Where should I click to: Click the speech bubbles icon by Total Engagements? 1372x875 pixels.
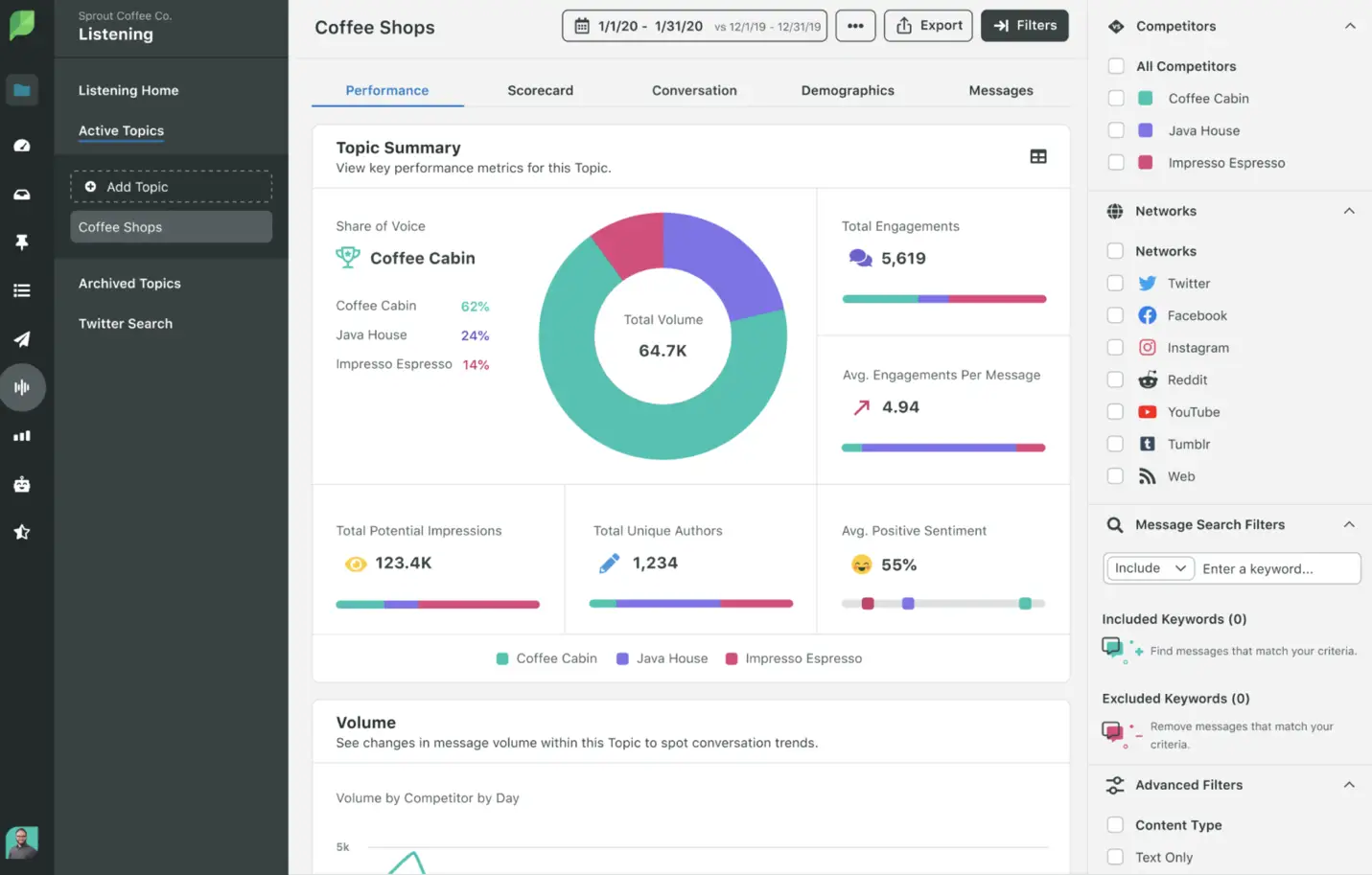[x=860, y=258]
